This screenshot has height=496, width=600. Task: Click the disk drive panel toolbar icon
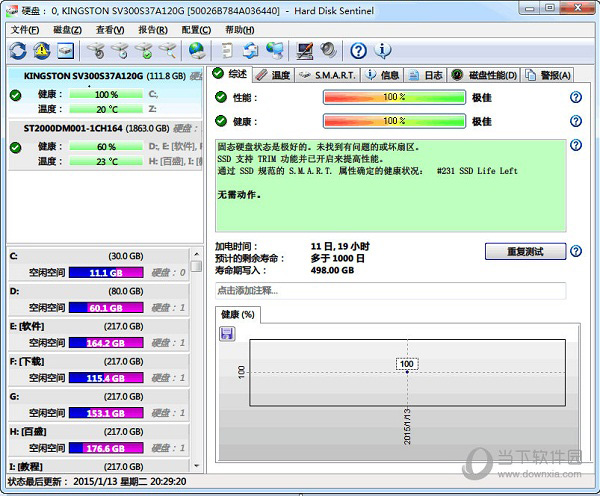65,51
